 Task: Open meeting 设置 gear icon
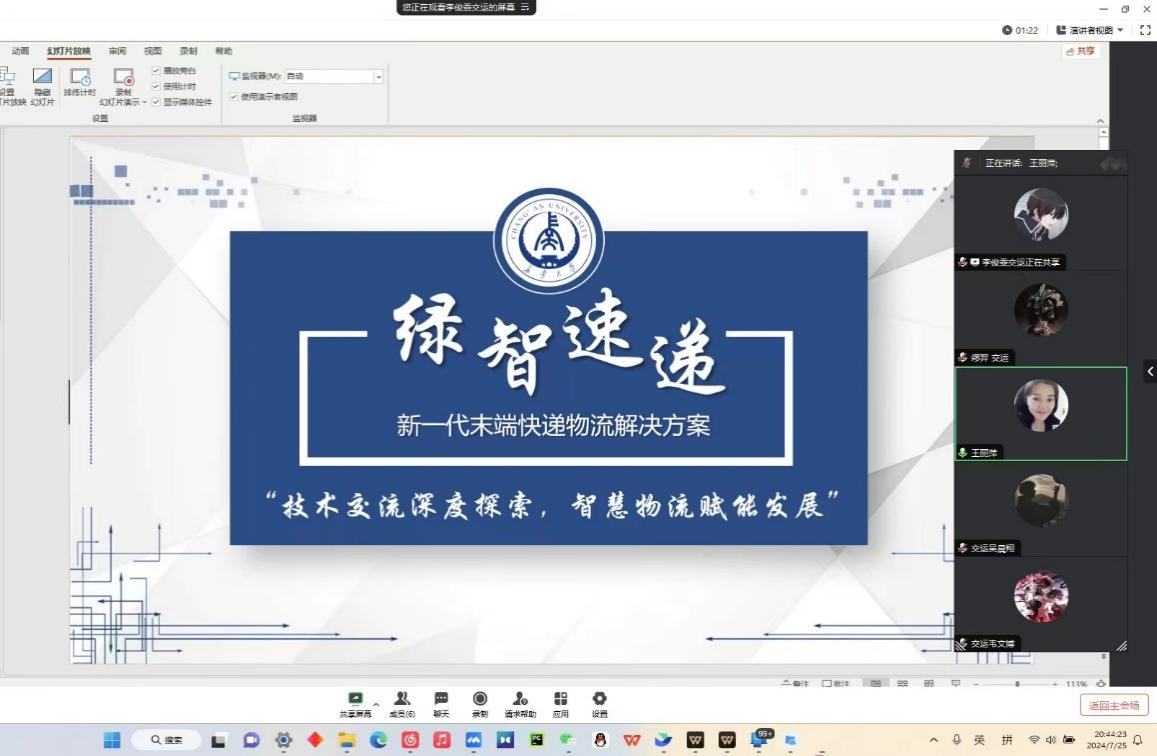click(x=599, y=699)
